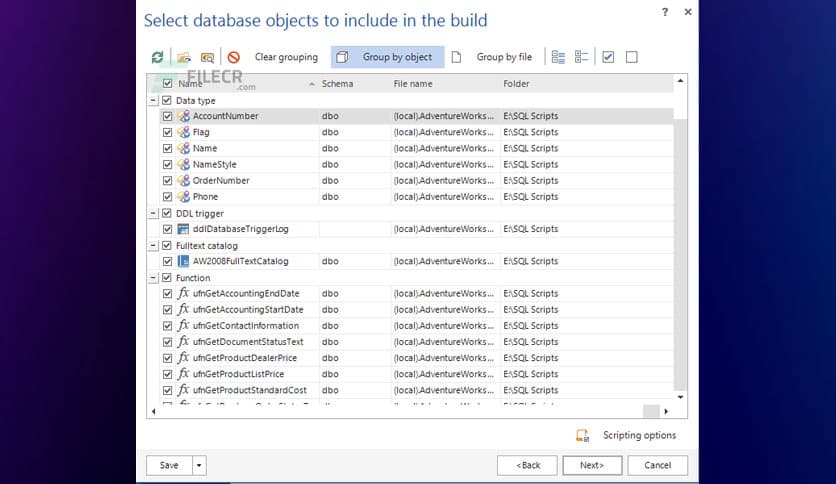Close the build wizard dialog
Image resolution: width=836 pixels, height=484 pixels.
click(688, 12)
